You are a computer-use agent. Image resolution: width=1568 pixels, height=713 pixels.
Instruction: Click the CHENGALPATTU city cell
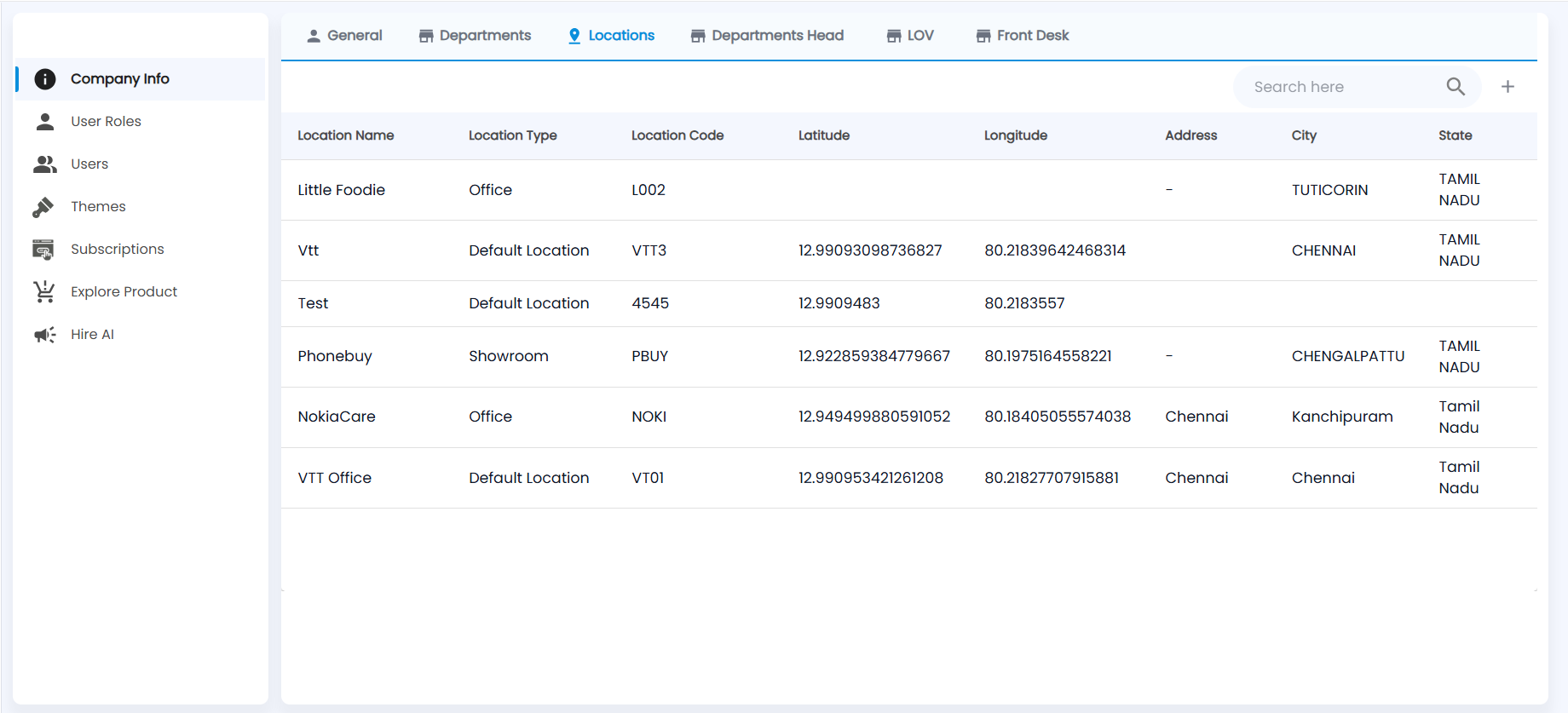point(1348,356)
